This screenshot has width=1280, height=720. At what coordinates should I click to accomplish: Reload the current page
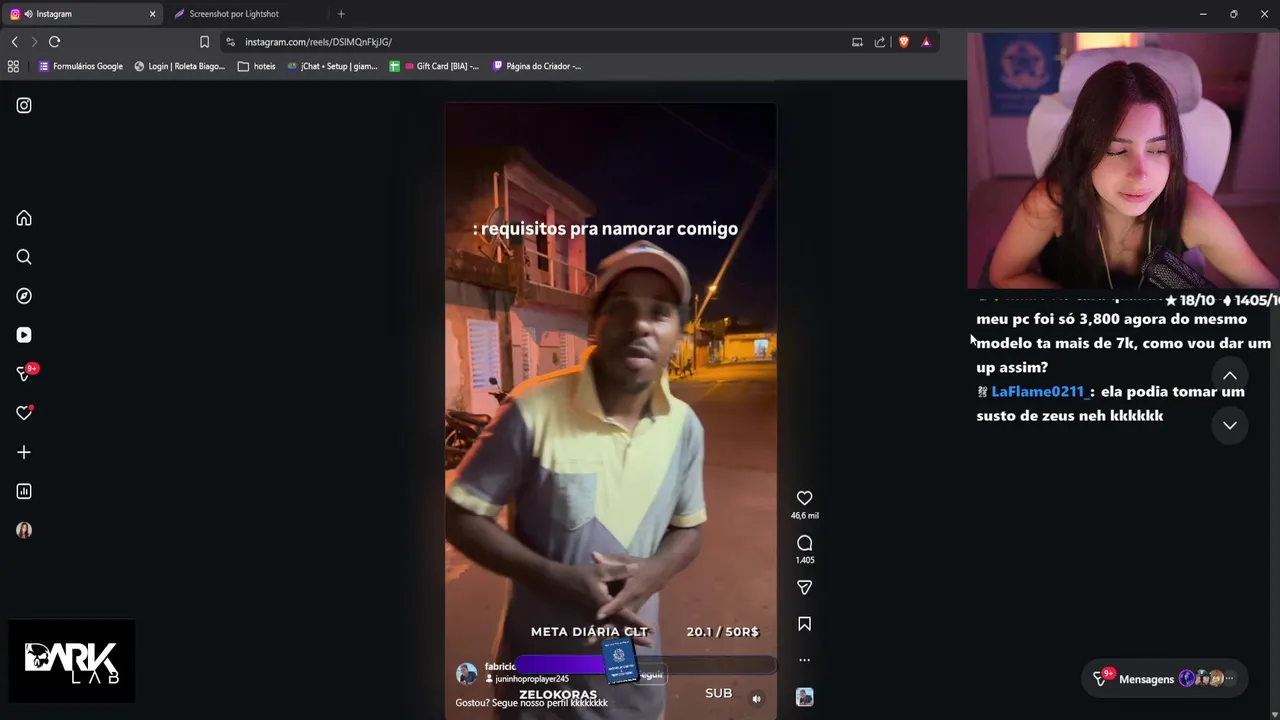tap(55, 42)
